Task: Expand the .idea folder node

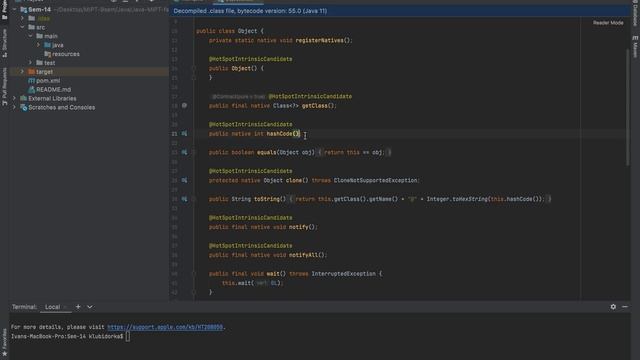Action: 22,18
